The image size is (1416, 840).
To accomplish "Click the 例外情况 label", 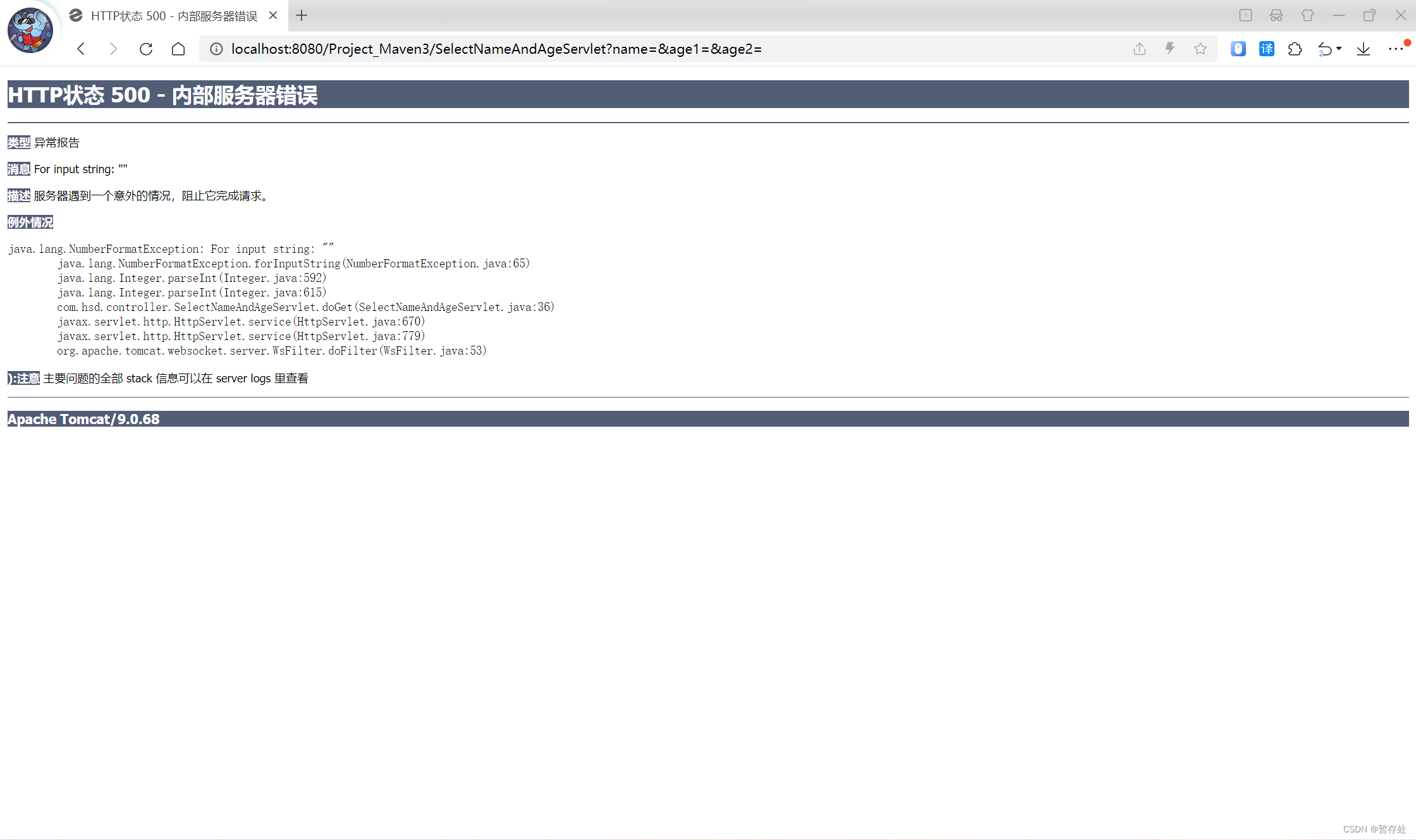I will tap(30, 222).
